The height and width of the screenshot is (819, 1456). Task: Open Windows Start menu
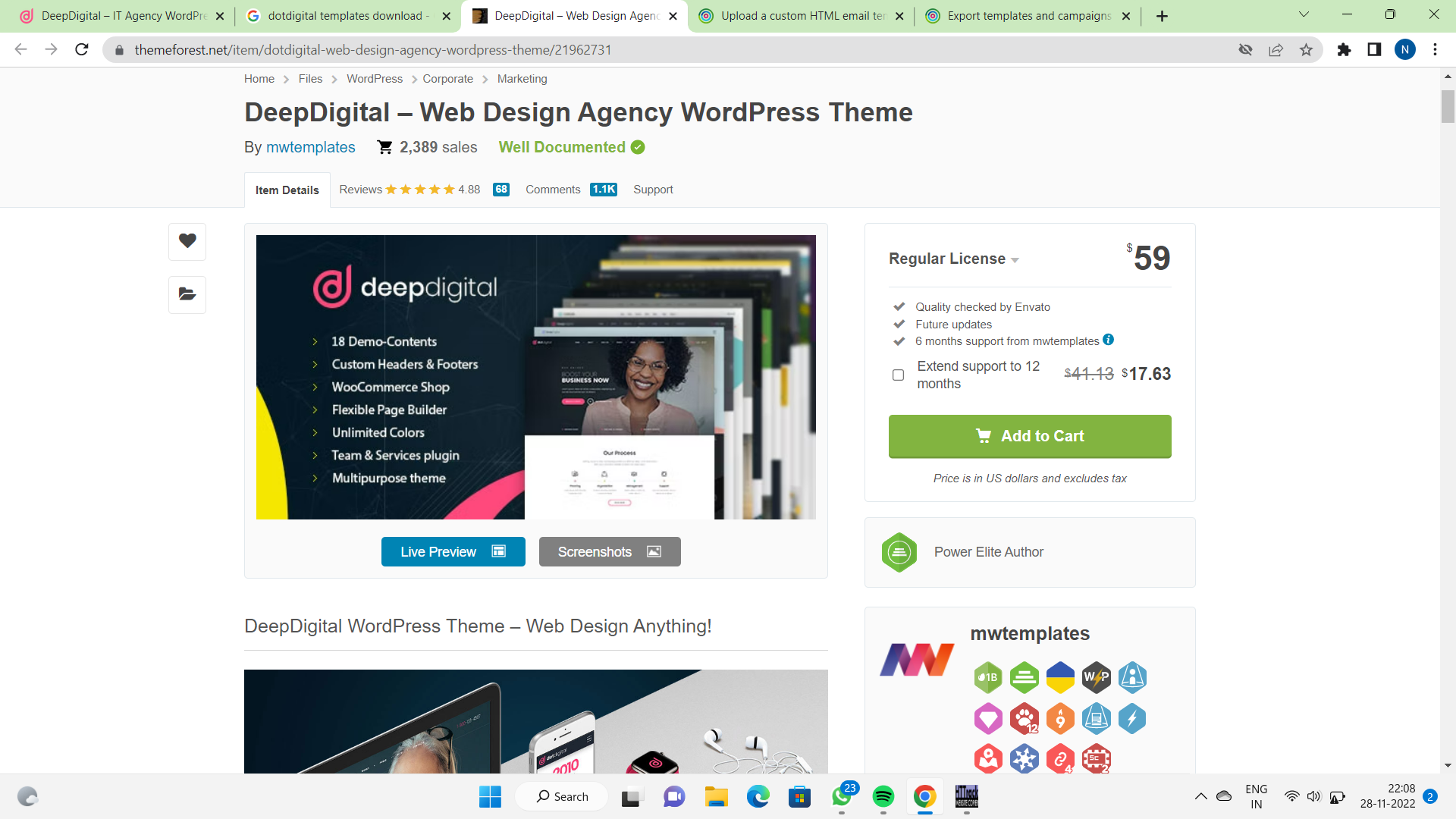coord(490,796)
